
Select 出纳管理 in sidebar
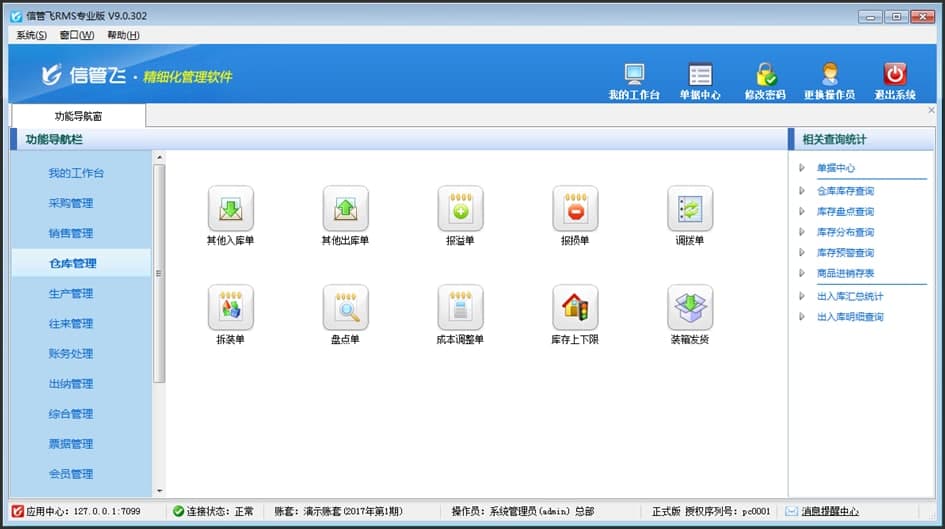click(71, 384)
